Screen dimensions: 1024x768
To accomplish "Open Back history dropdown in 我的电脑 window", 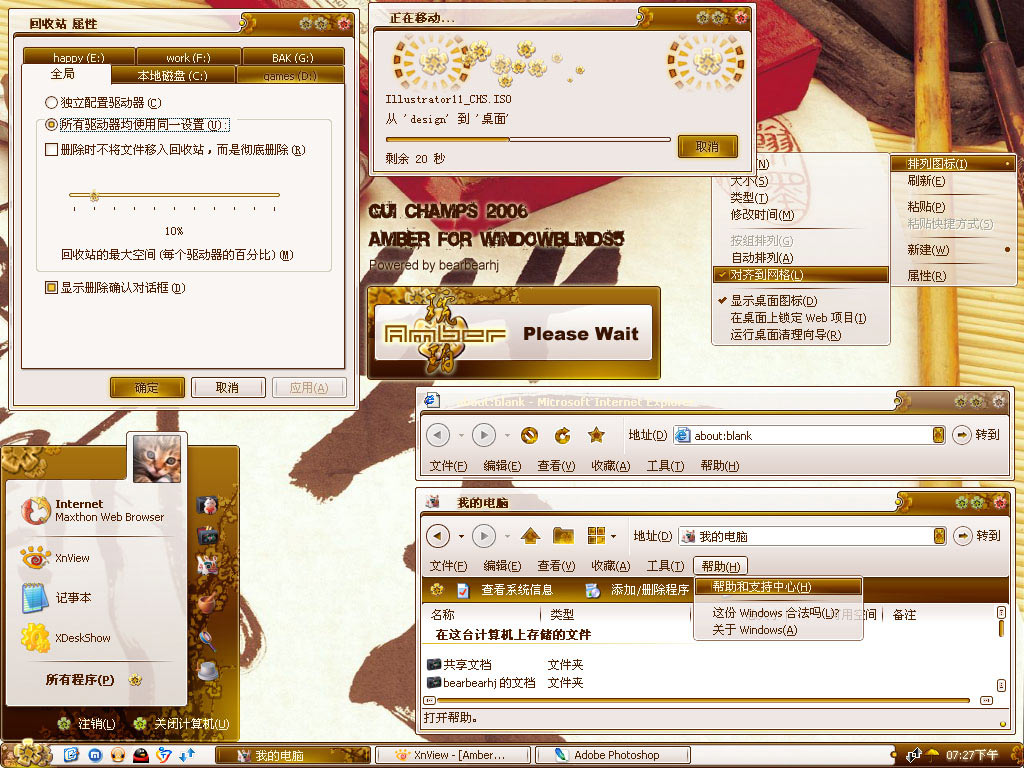I will (461, 537).
